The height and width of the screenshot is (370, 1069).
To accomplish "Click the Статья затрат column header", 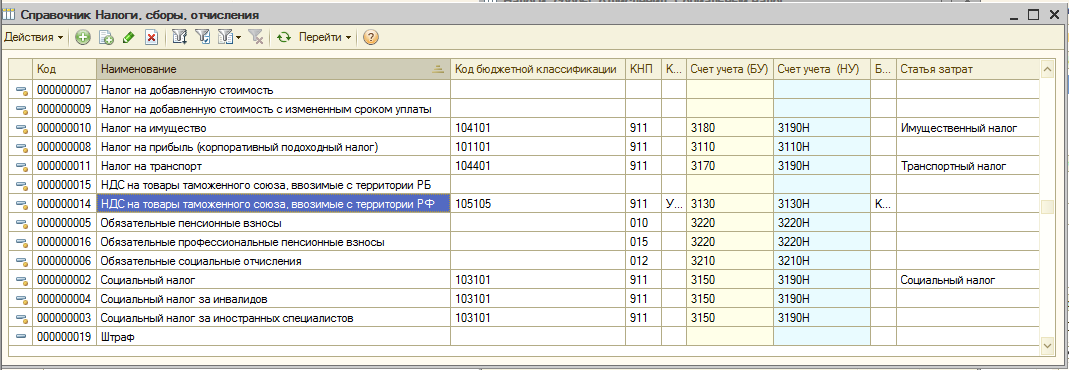I will 967,69.
